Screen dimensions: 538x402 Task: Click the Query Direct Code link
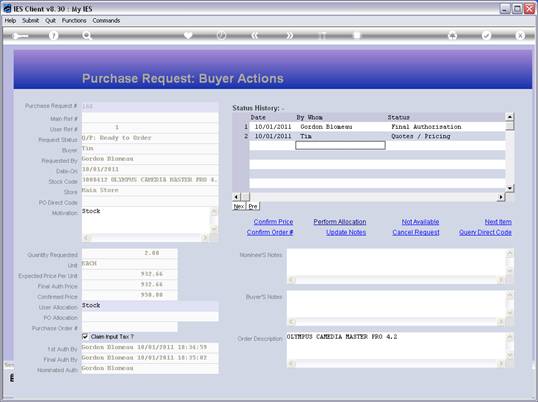click(485, 233)
